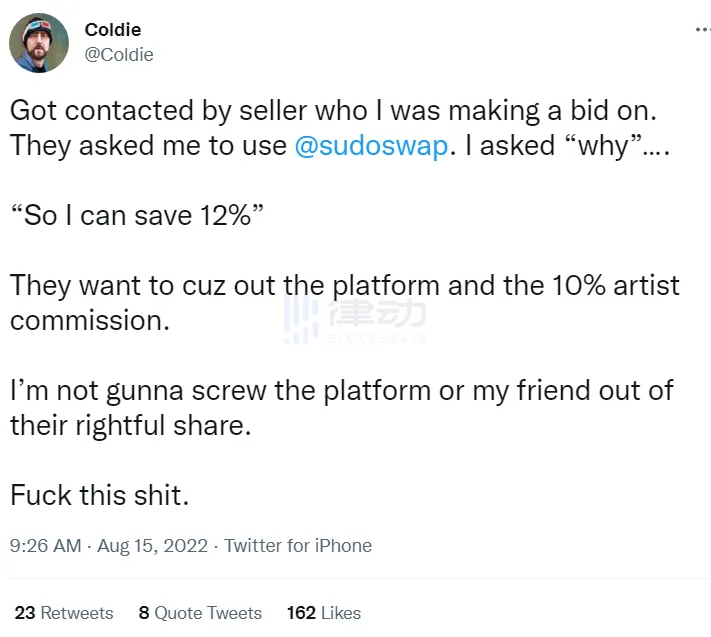Viewport: 711px width, 637px height.
Task: Open the @sudoswap mention link
Action: tap(371, 145)
